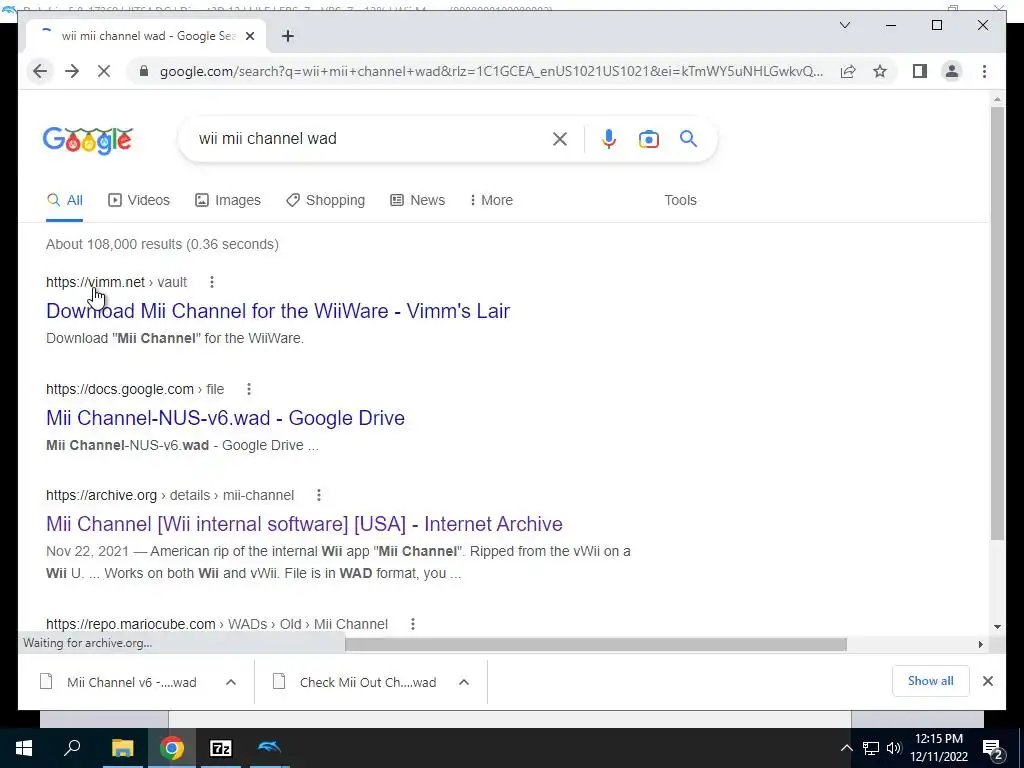Open search Tools
Screen dimensions: 1024x768
[x=680, y=200]
